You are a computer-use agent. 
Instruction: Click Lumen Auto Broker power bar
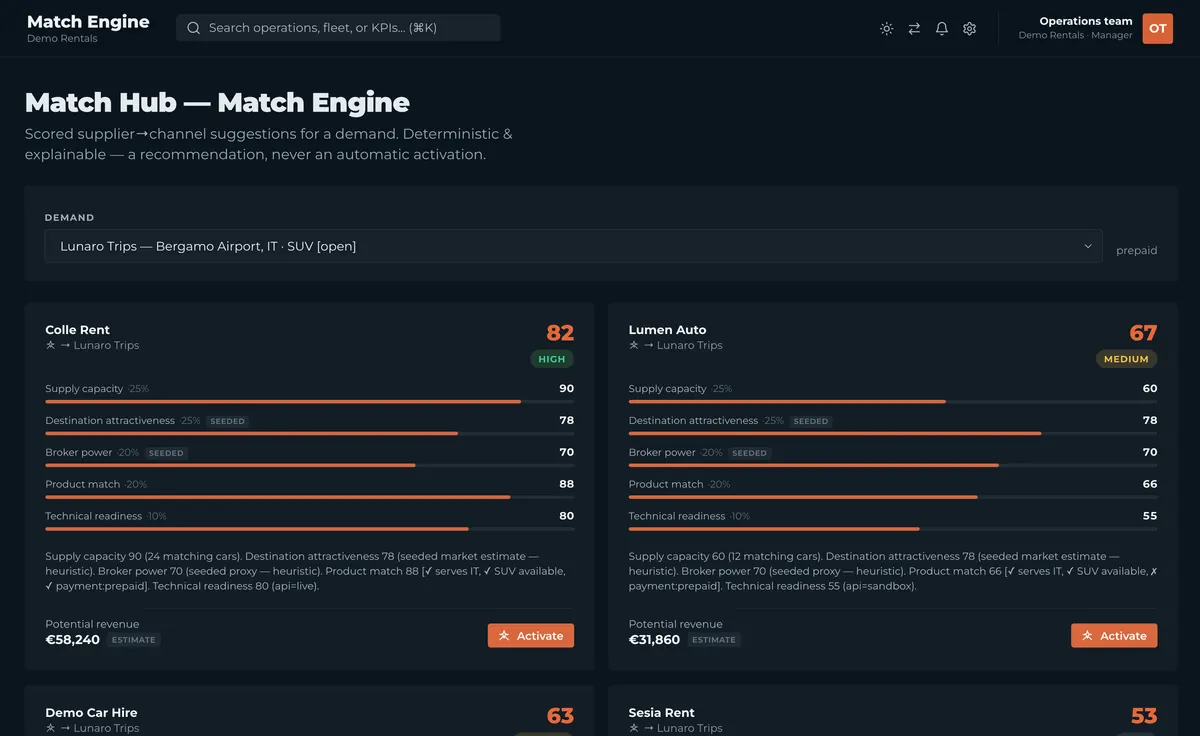coord(893,465)
